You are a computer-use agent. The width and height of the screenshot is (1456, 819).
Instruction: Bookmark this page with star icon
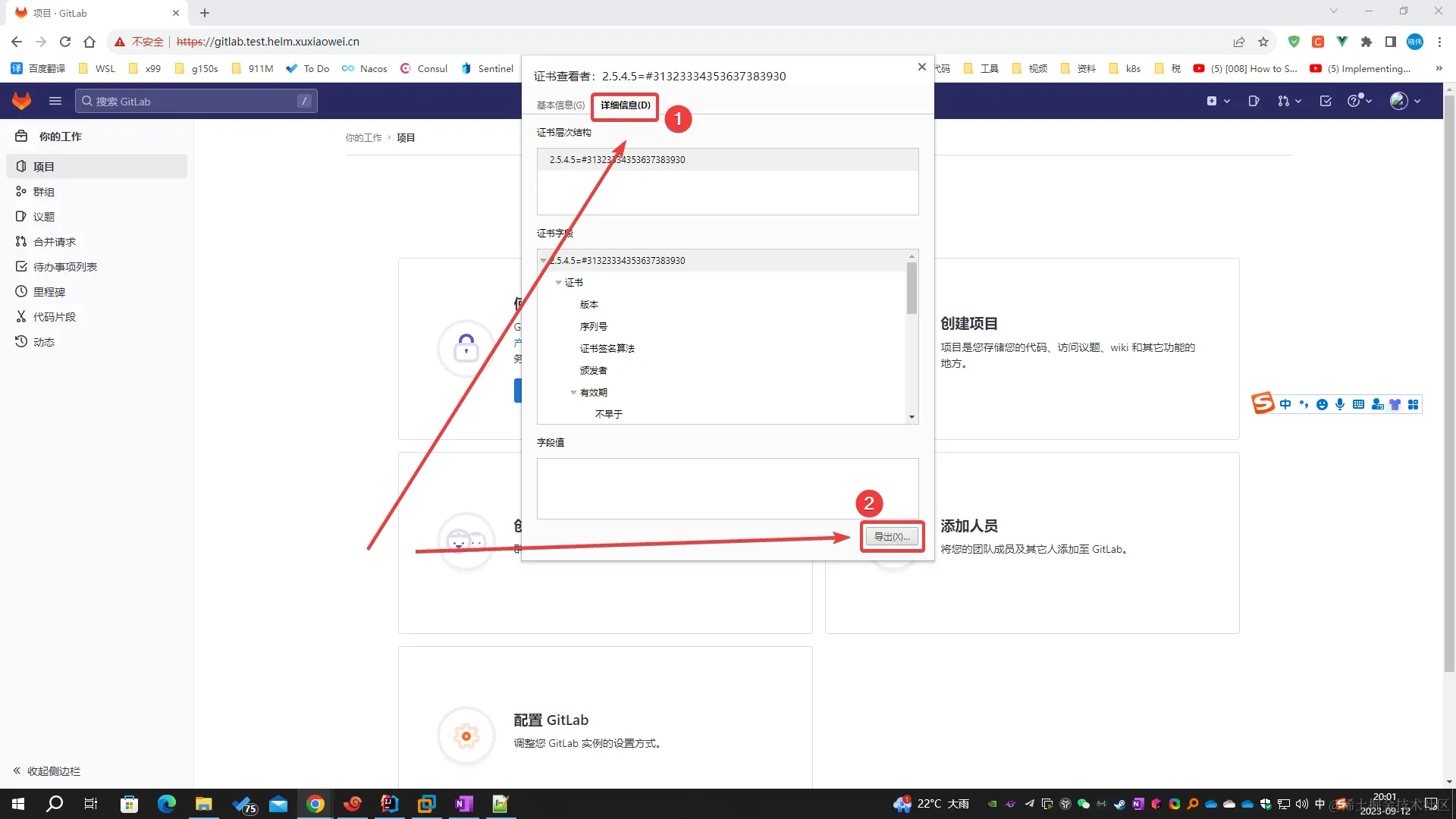point(1263,42)
